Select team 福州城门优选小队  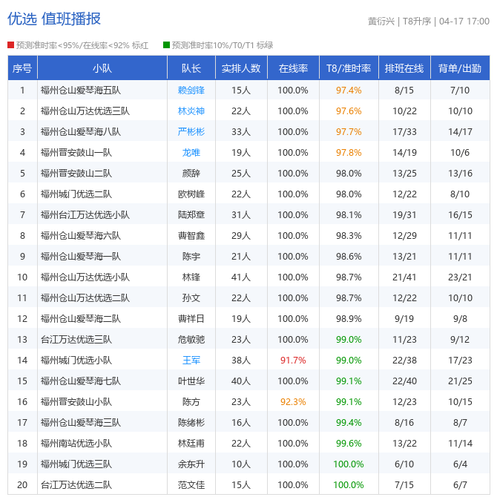point(76,360)
